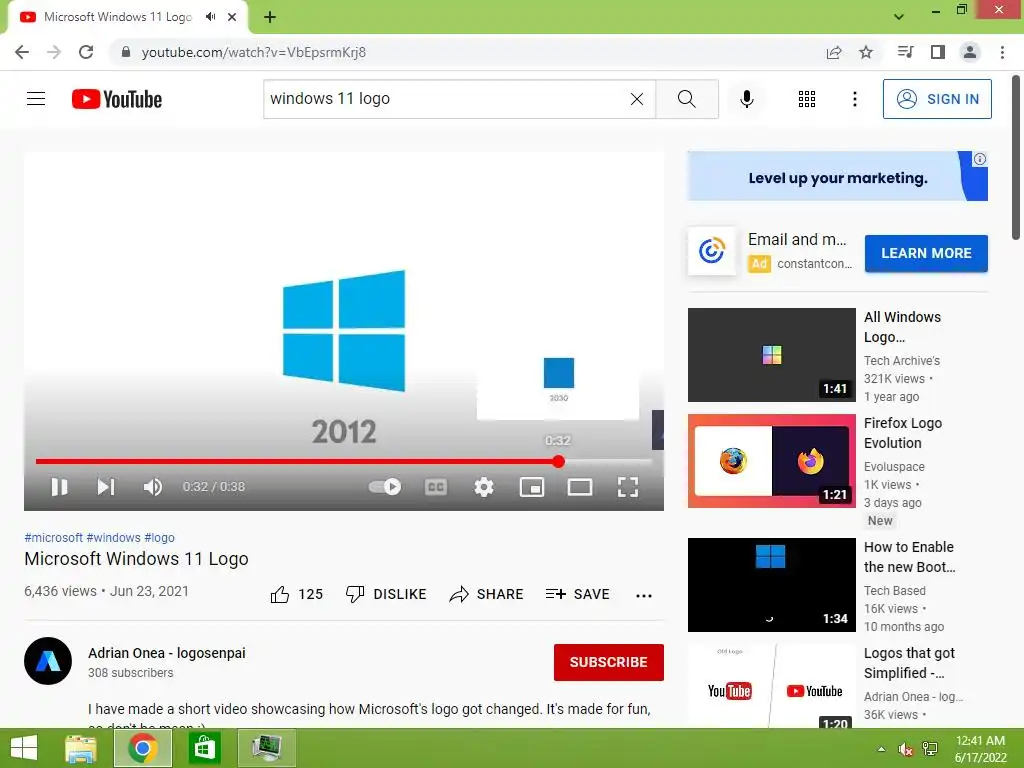This screenshot has height=768, width=1024.
Task: Open the 'Level up your marketing' banner
Action: click(837, 176)
